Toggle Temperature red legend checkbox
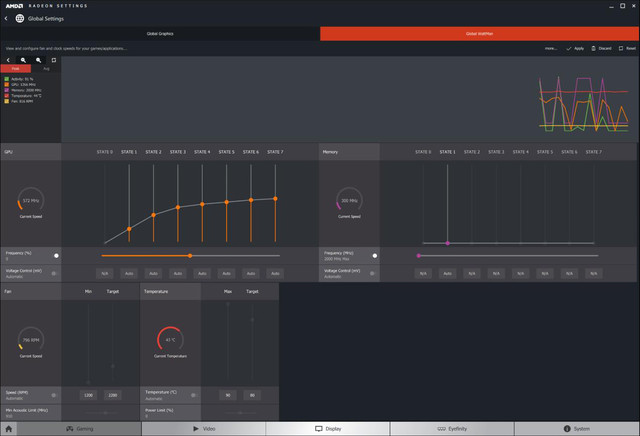Screen dimensions: 640x436 click(x=7, y=96)
